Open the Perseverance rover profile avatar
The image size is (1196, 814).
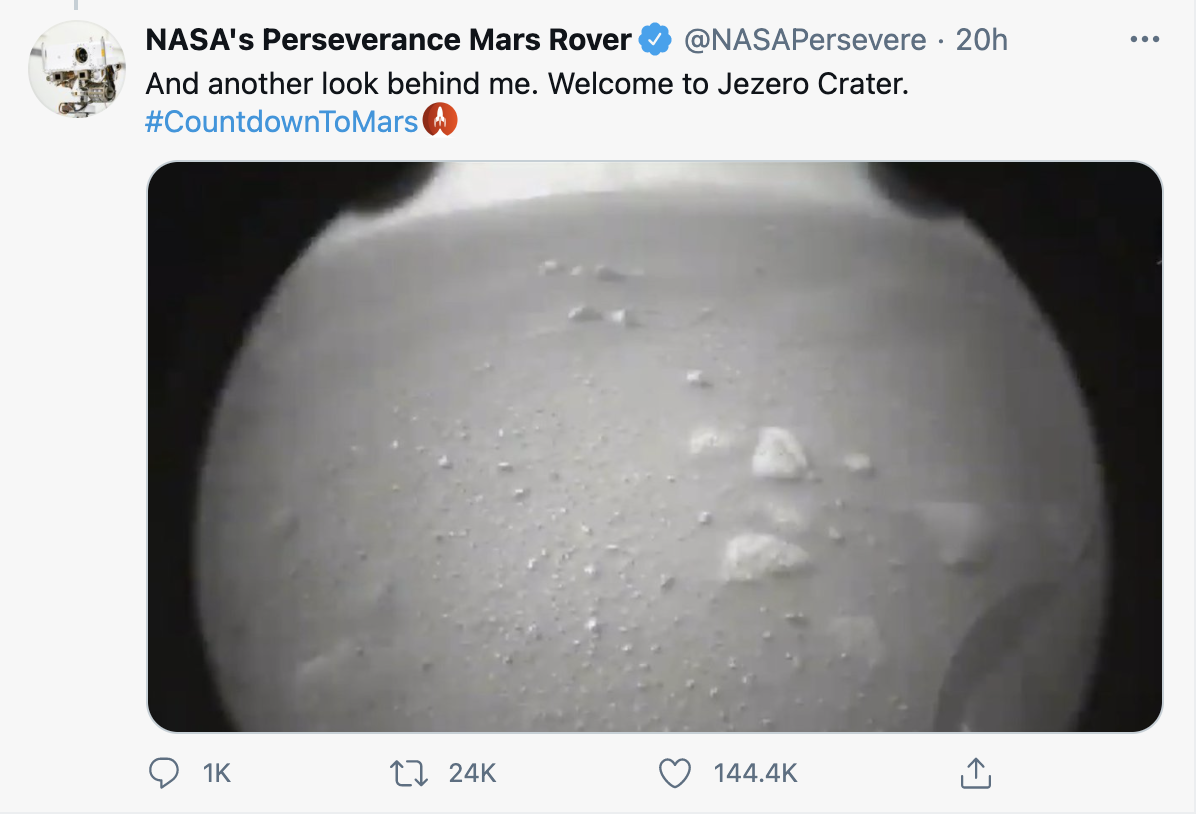pyautogui.click(x=76, y=67)
